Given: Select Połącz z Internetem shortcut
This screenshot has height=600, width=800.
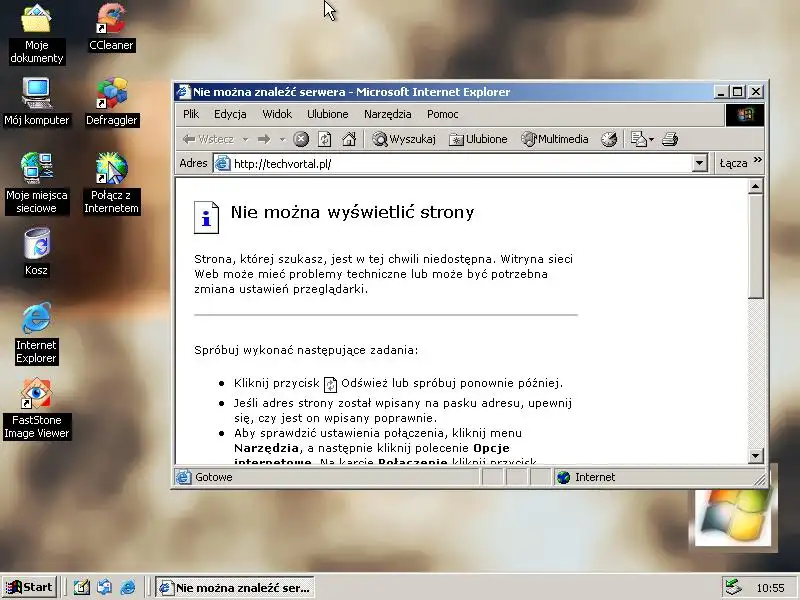Looking at the screenshot, I should [x=111, y=183].
